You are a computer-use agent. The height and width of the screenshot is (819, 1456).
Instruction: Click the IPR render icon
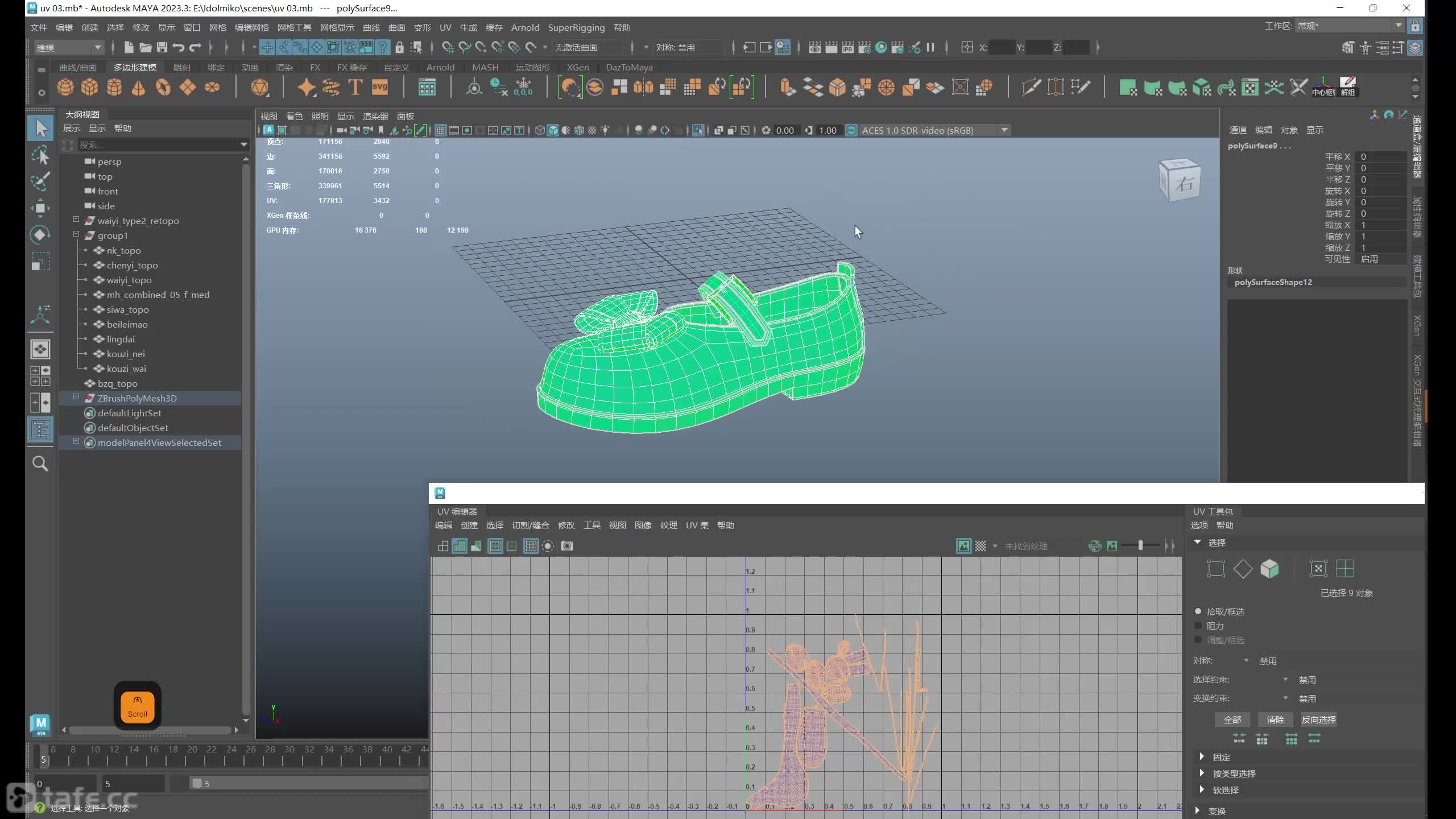pos(847,47)
